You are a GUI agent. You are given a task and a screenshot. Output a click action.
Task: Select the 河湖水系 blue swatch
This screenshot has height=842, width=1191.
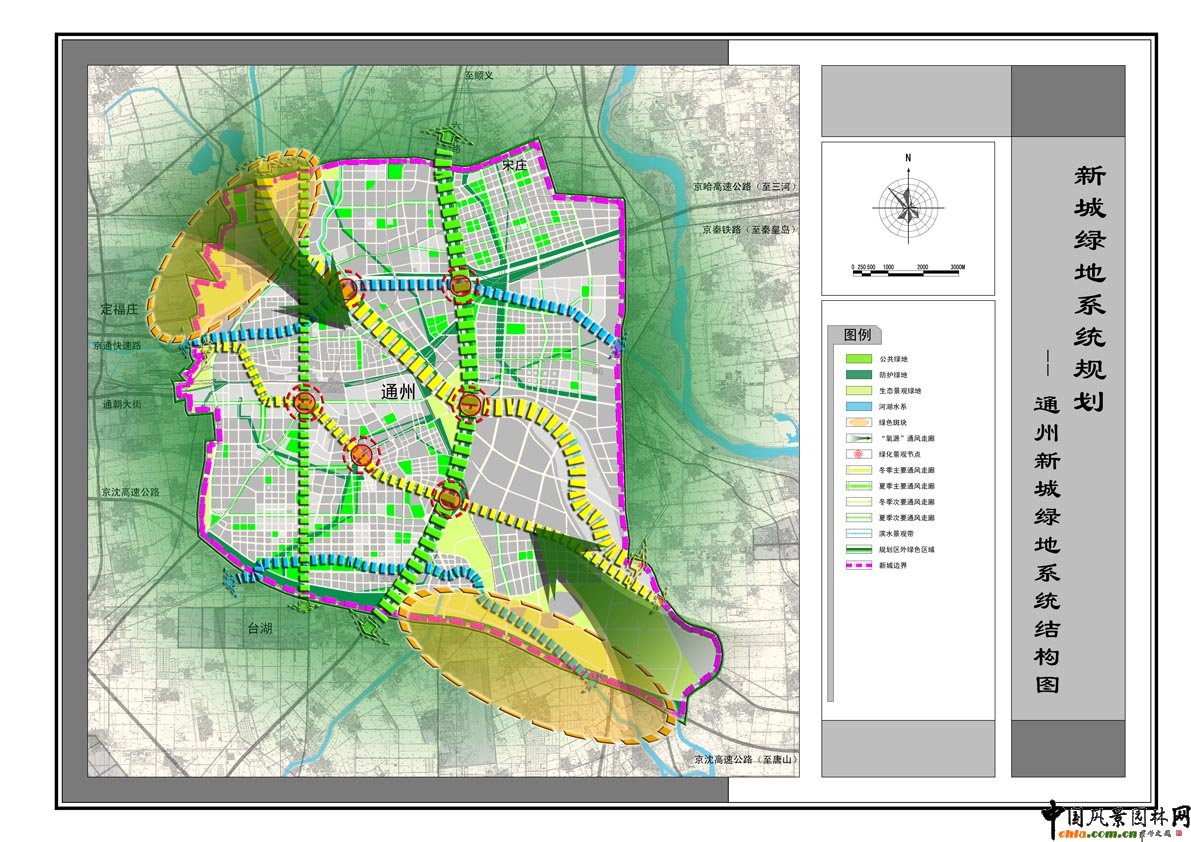(860, 406)
